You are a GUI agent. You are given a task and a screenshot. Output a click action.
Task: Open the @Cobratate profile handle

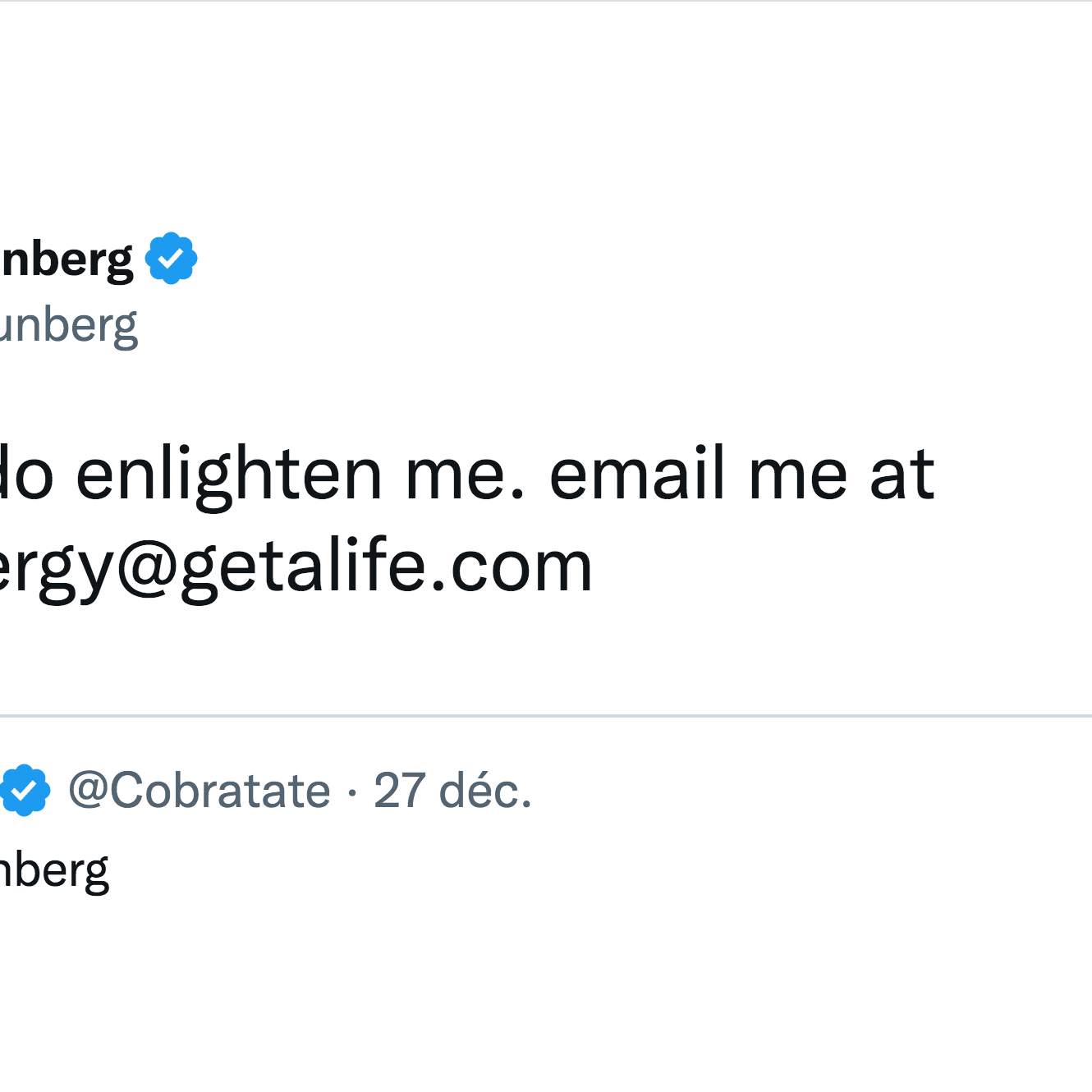pos(197,789)
